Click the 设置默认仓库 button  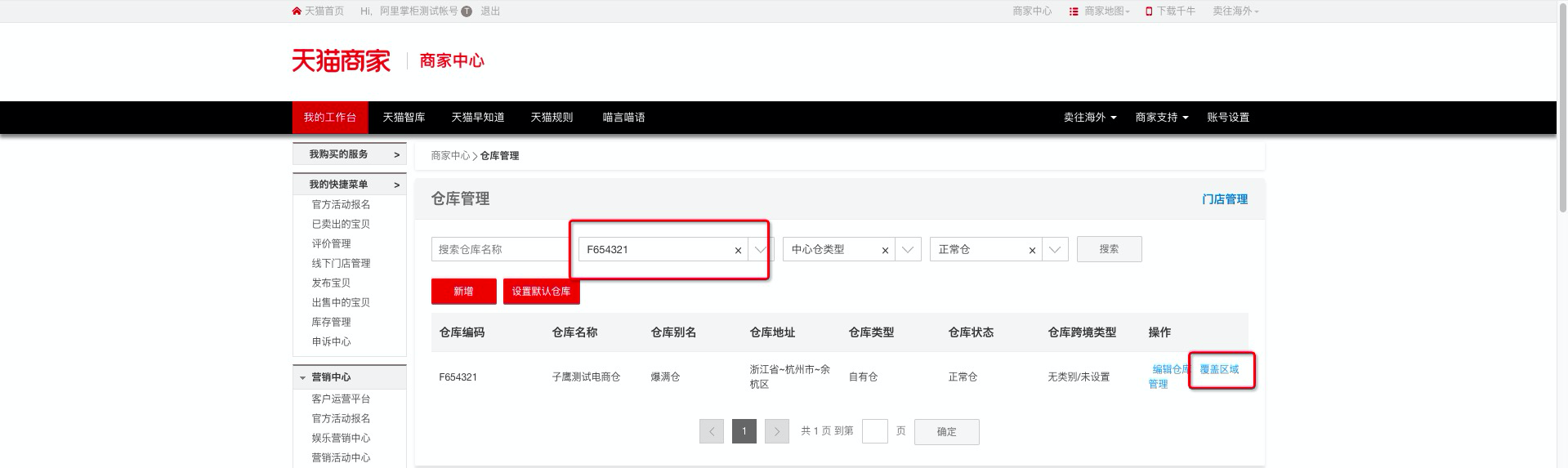tap(541, 292)
